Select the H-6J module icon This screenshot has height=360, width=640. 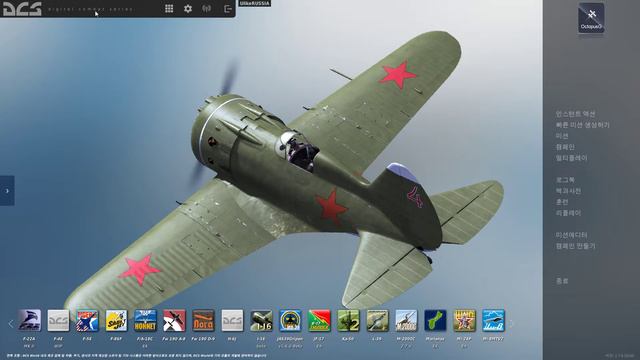pos(232,320)
